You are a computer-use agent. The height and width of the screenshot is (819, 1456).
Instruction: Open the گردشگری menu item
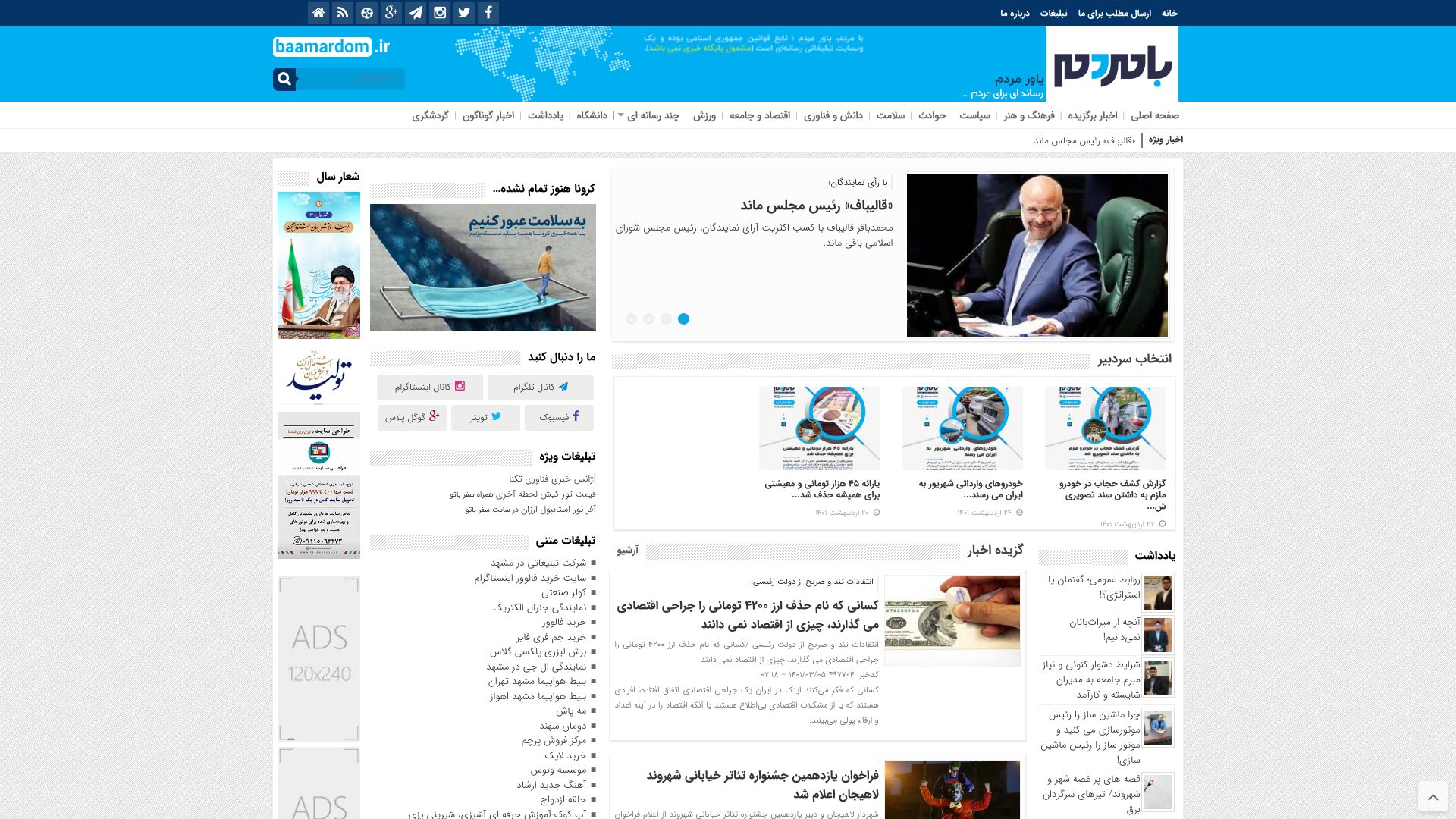point(430,115)
